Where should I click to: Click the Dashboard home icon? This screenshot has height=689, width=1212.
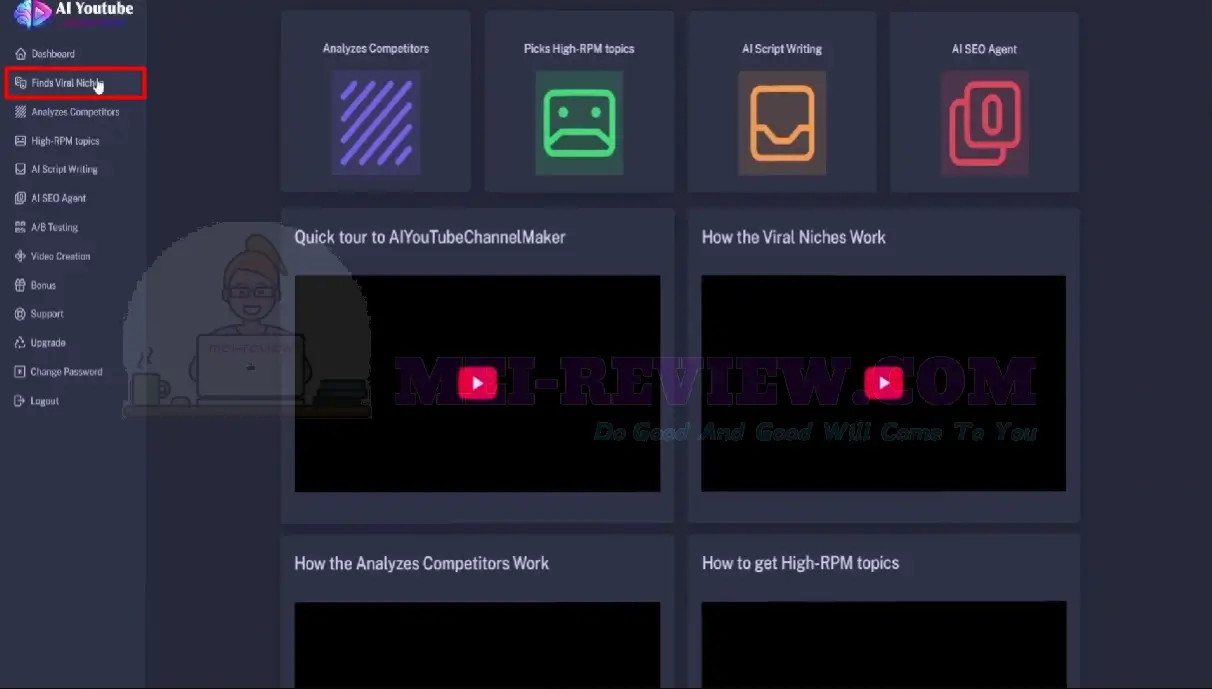(x=21, y=54)
